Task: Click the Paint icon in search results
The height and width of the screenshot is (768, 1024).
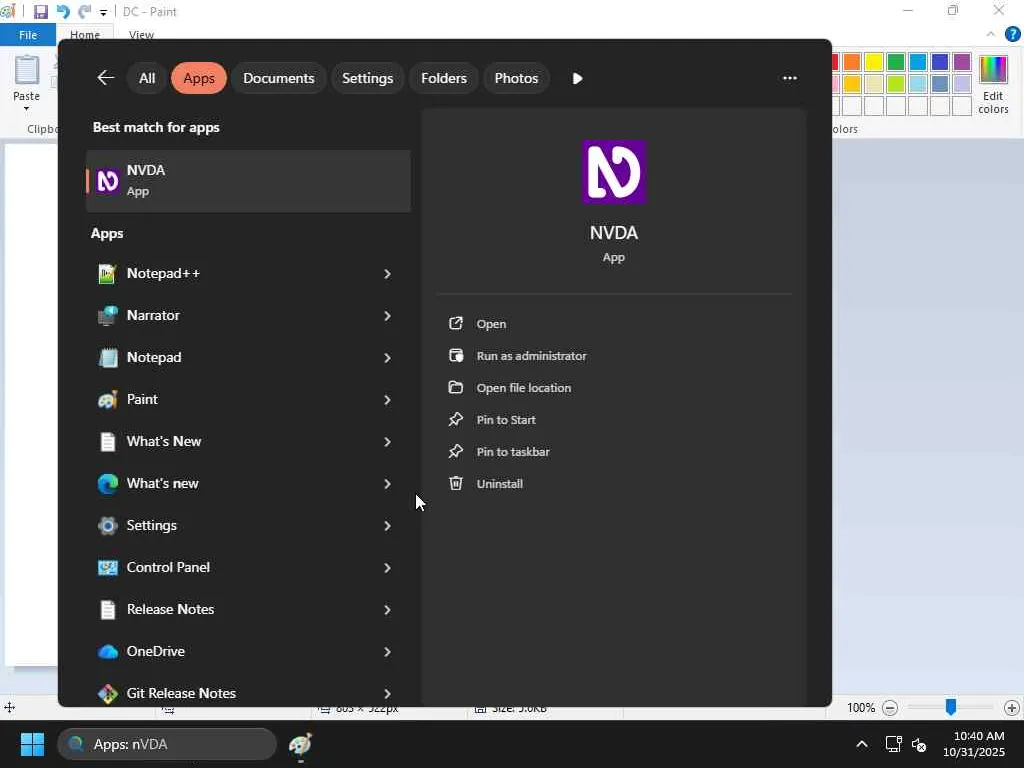Action: pyautogui.click(x=108, y=399)
